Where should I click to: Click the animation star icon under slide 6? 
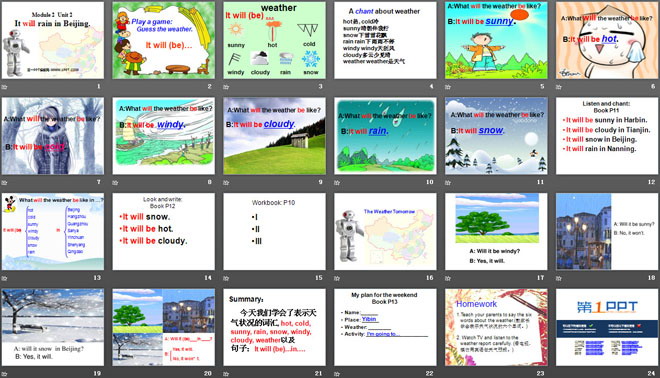[559, 87]
